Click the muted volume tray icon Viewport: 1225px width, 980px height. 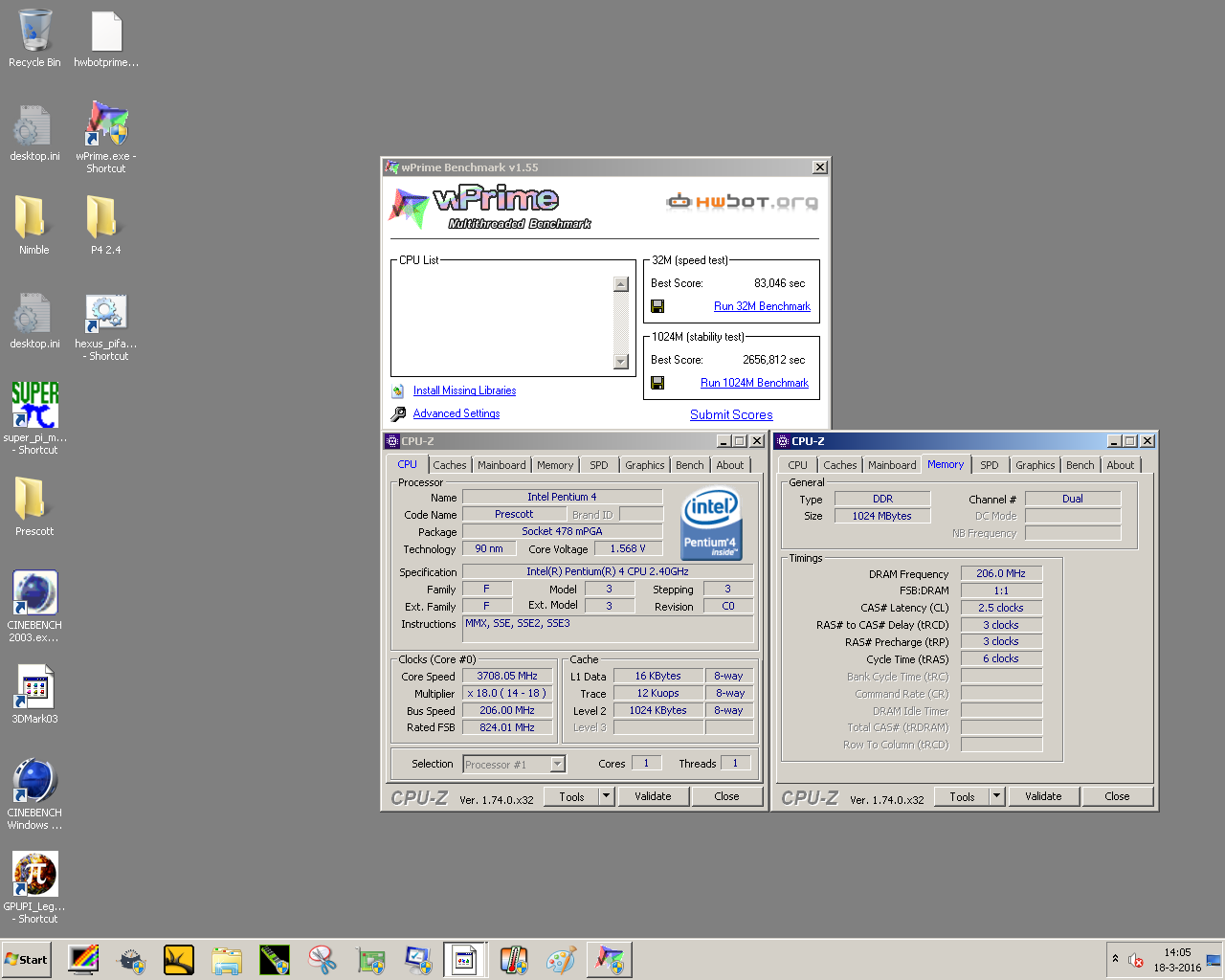1136,960
